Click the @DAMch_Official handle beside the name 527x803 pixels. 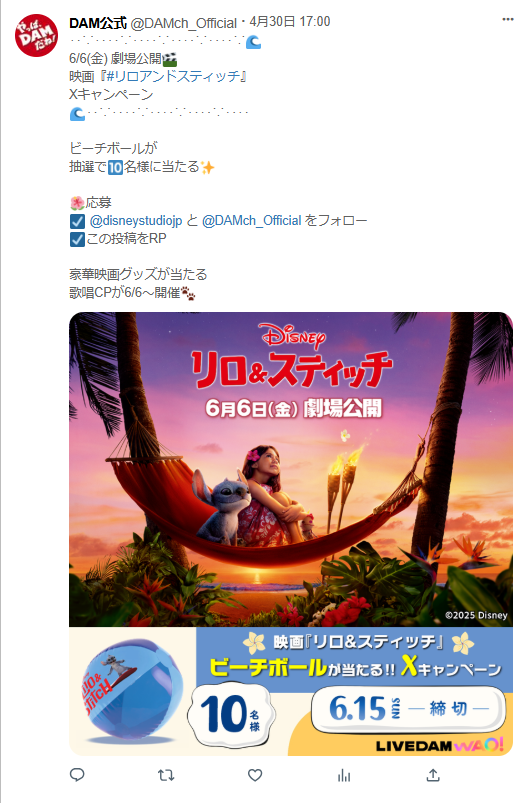(183, 23)
